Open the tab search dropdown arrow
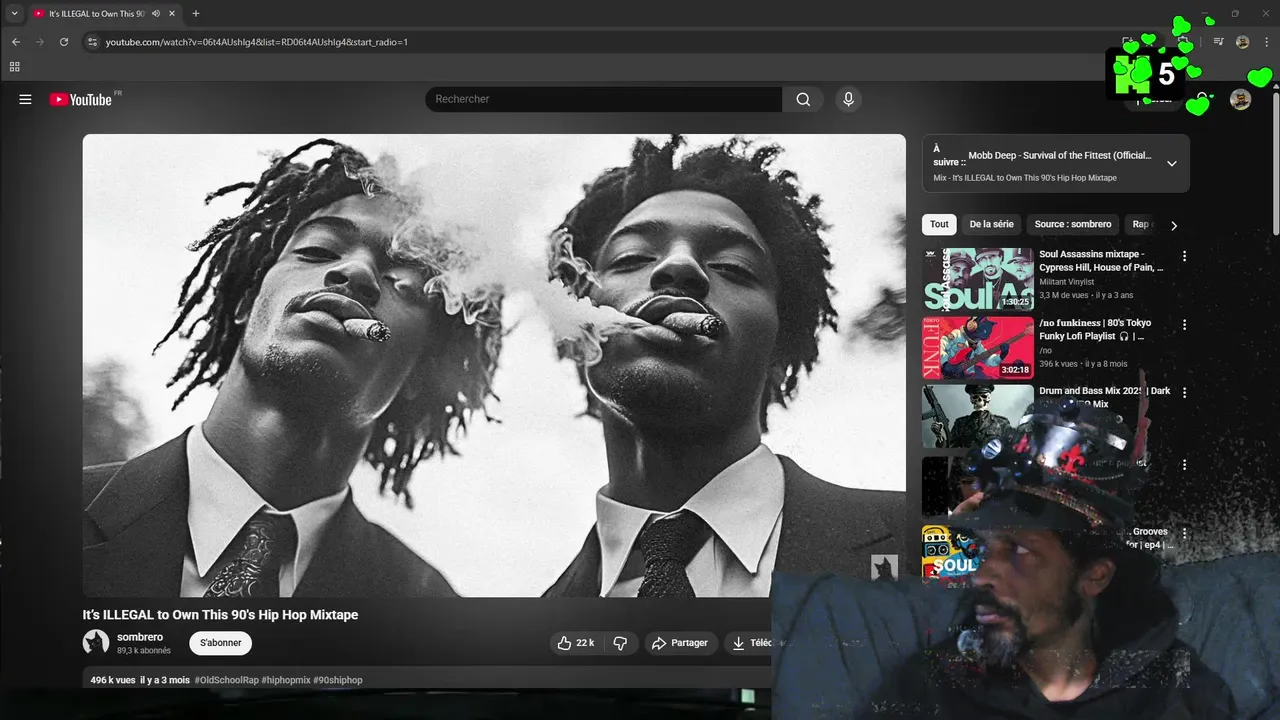Screen dimensions: 1280x720 click(x=14, y=14)
